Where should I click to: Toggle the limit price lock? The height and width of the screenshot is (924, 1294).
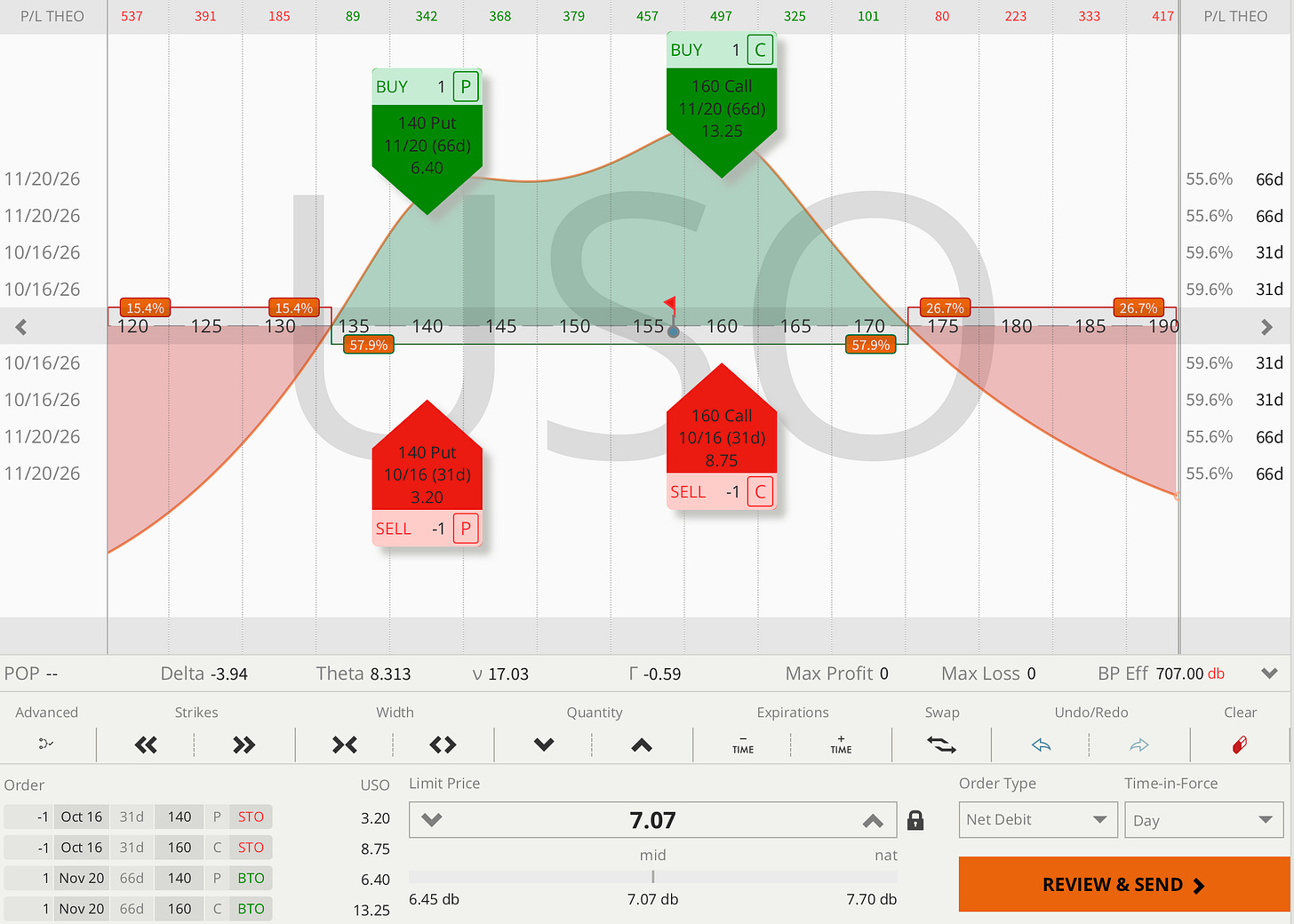[915, 820]
